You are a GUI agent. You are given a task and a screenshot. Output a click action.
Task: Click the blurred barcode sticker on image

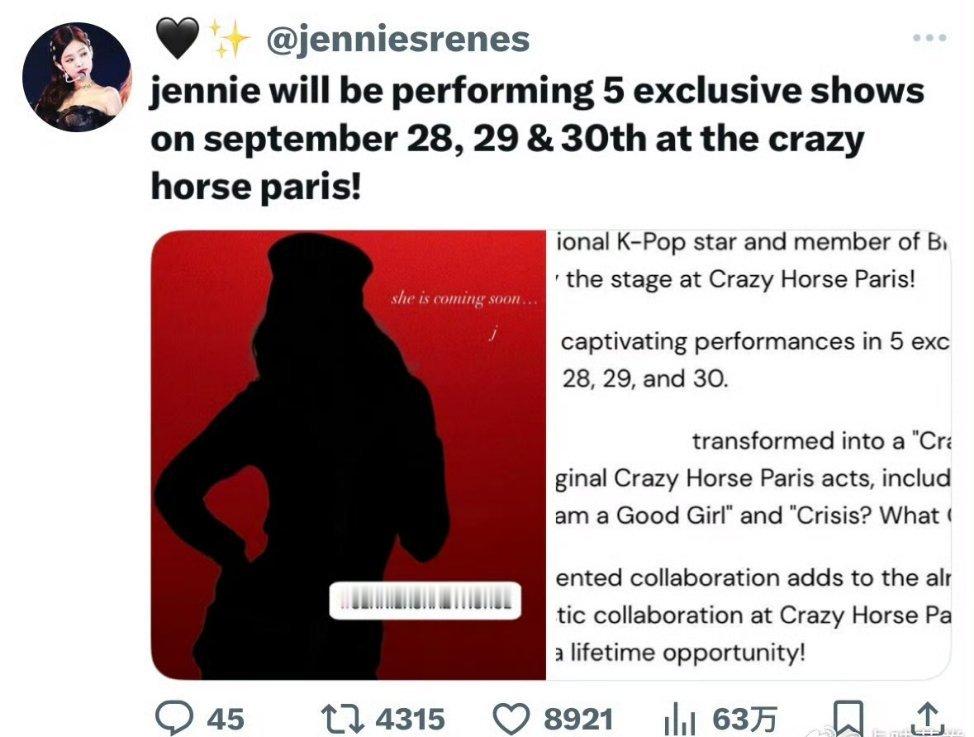tap(425, 600)
